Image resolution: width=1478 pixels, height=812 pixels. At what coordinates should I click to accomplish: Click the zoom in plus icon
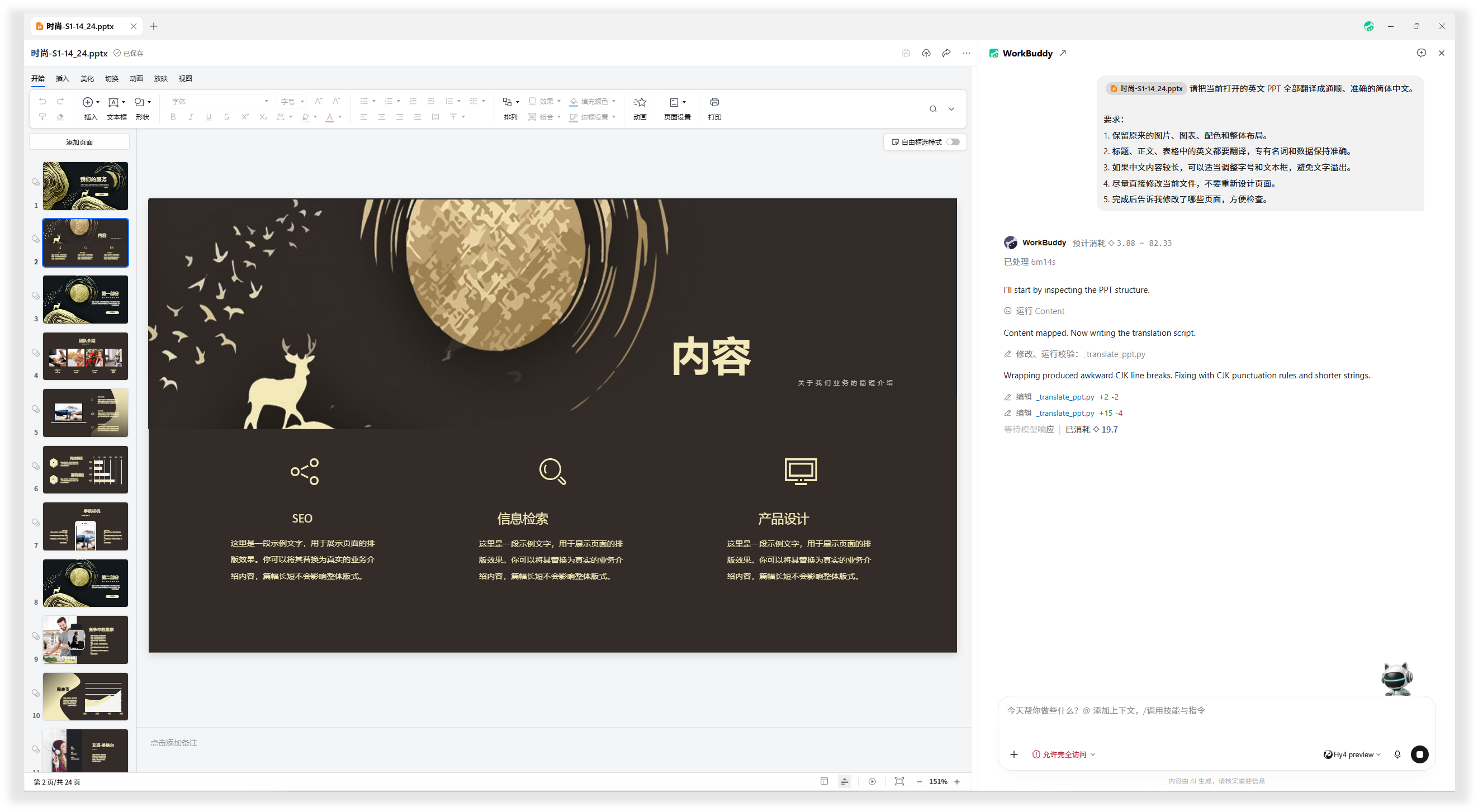[x=957, y=782]
